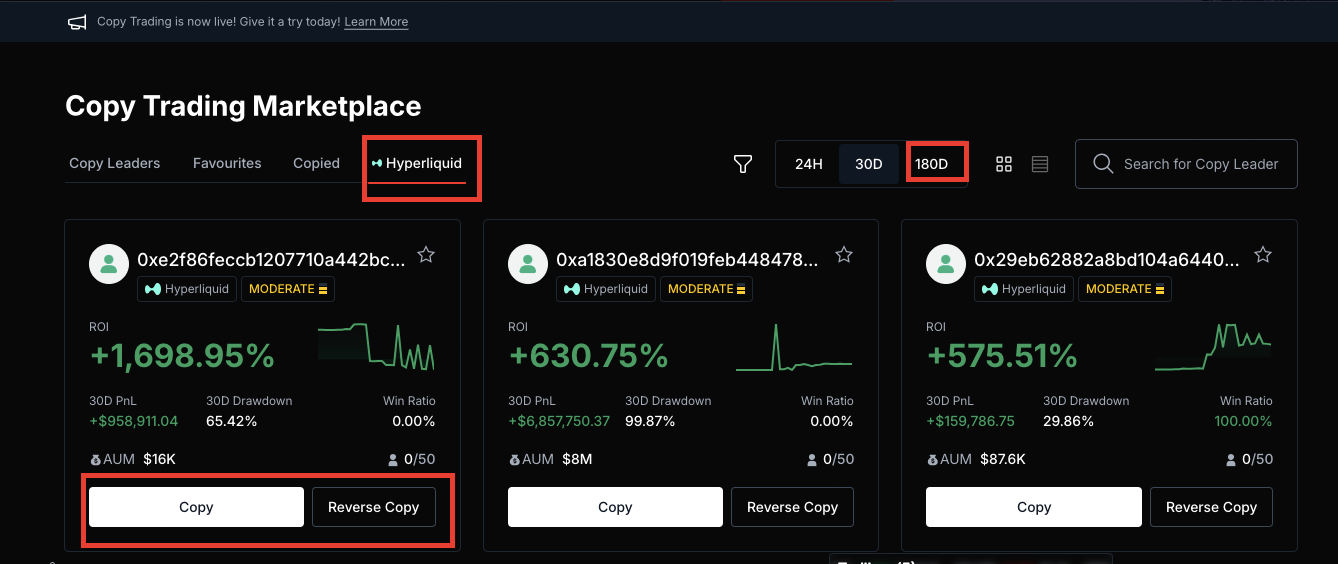The image size is (1338, 564).
Task: Open the Favourites tab
Action: click(x=227, y=163)
